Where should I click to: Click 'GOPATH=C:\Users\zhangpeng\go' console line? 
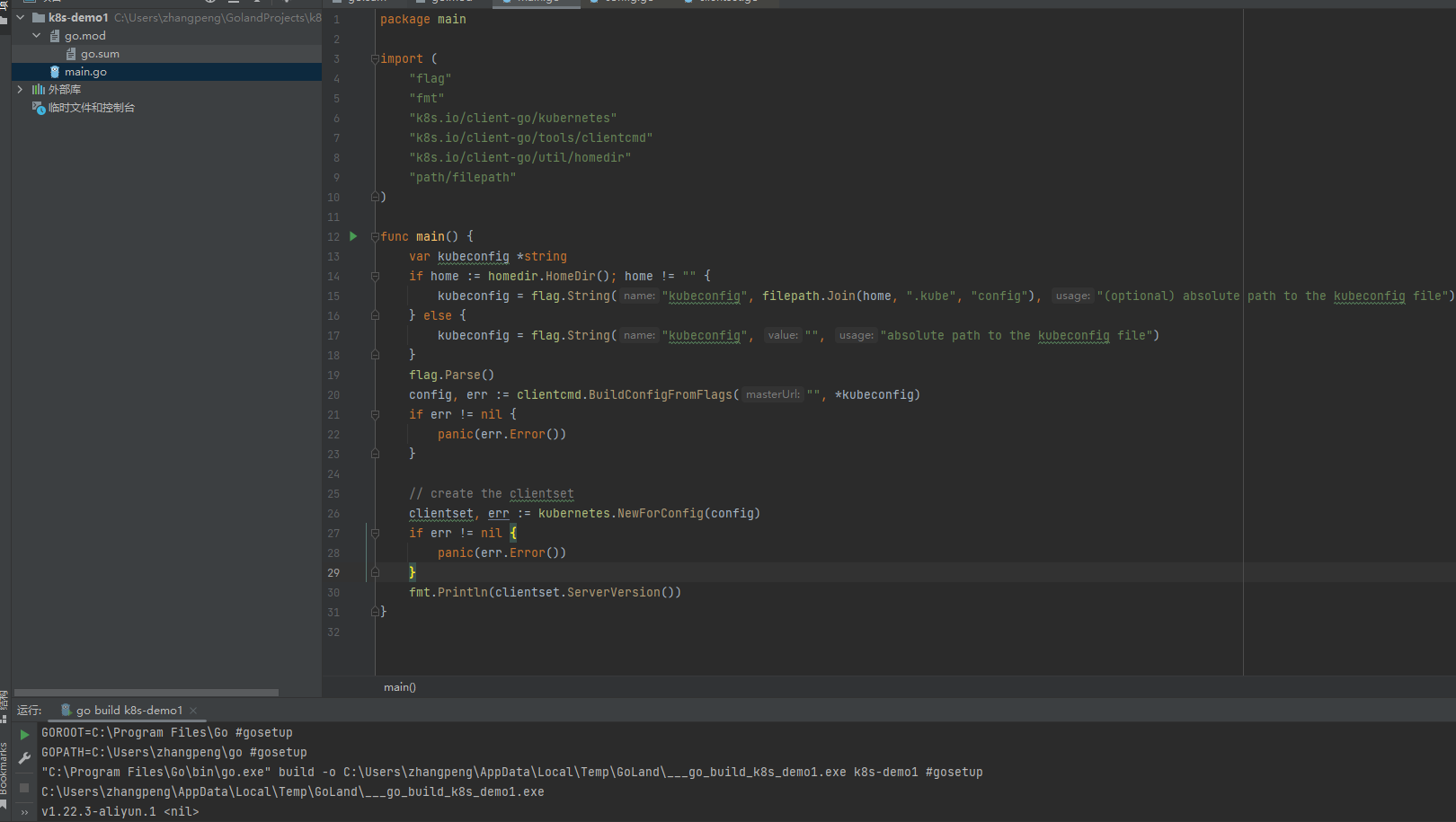pyautogui.click(x=174, y=752)
